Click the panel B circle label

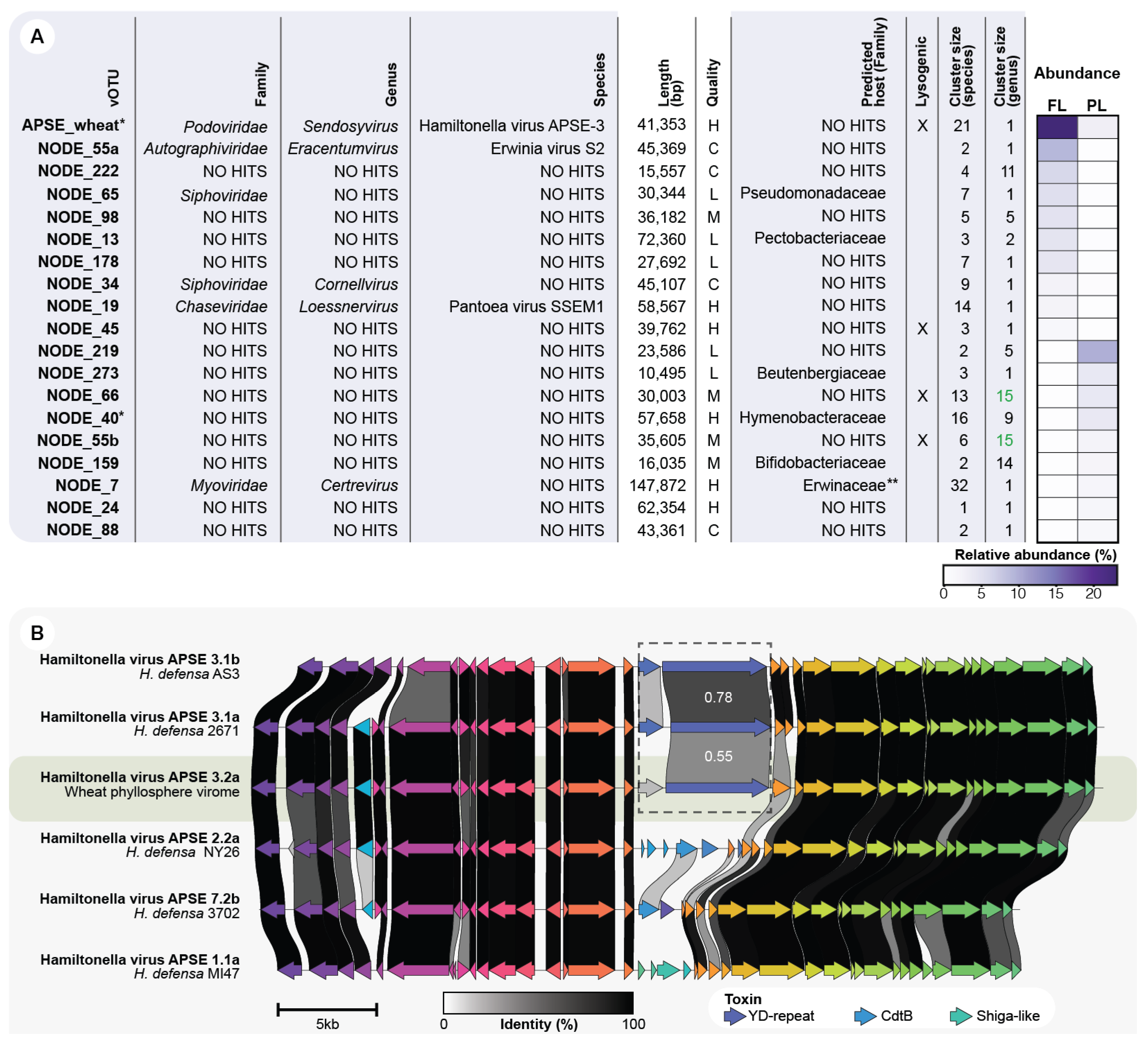point(37,632)
